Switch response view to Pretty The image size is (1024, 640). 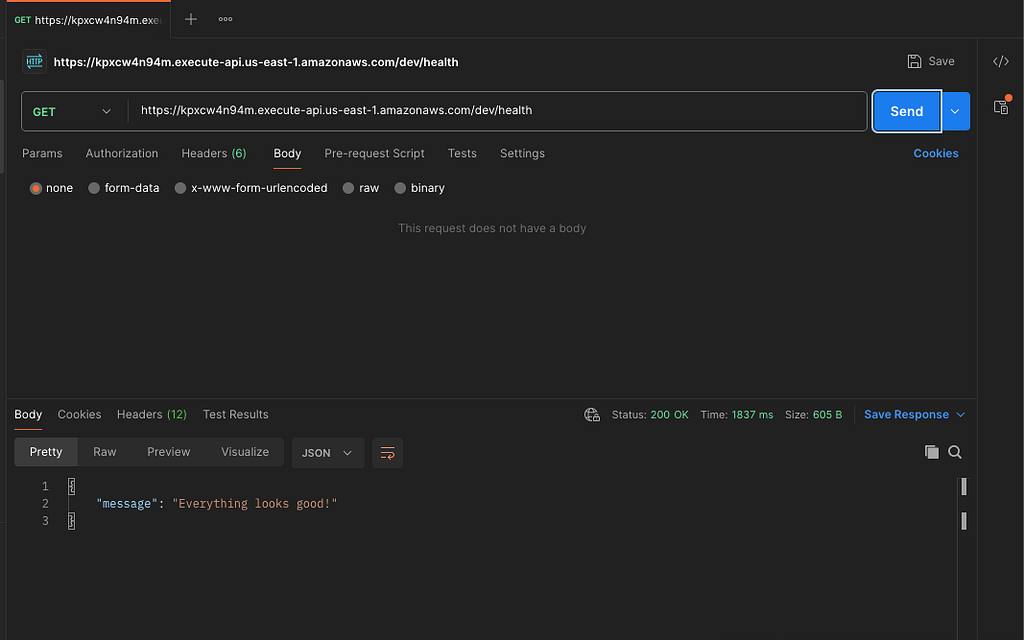pos(46,452)
